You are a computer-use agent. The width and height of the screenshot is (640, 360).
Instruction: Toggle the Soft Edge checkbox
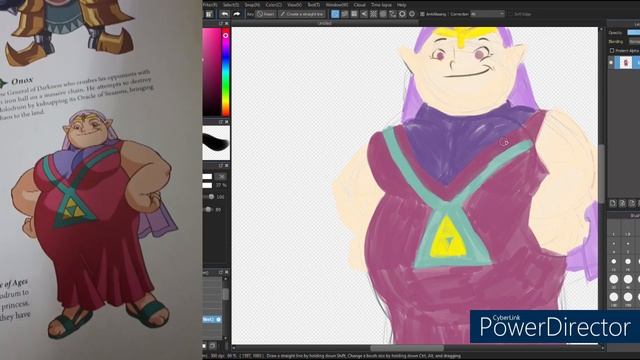[x=510, y=14]
